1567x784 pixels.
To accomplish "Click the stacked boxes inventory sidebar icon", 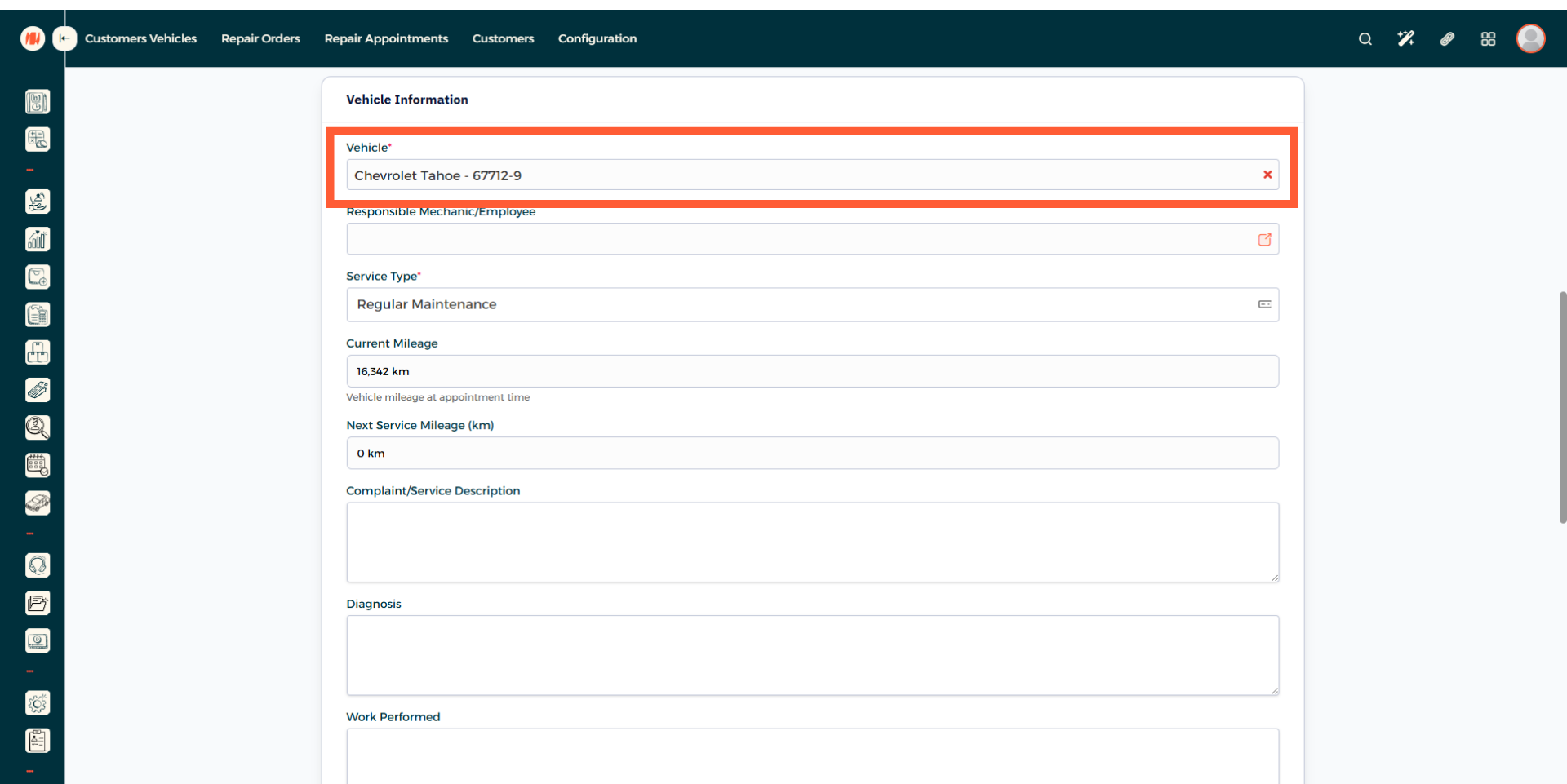I will coord(38,352).
